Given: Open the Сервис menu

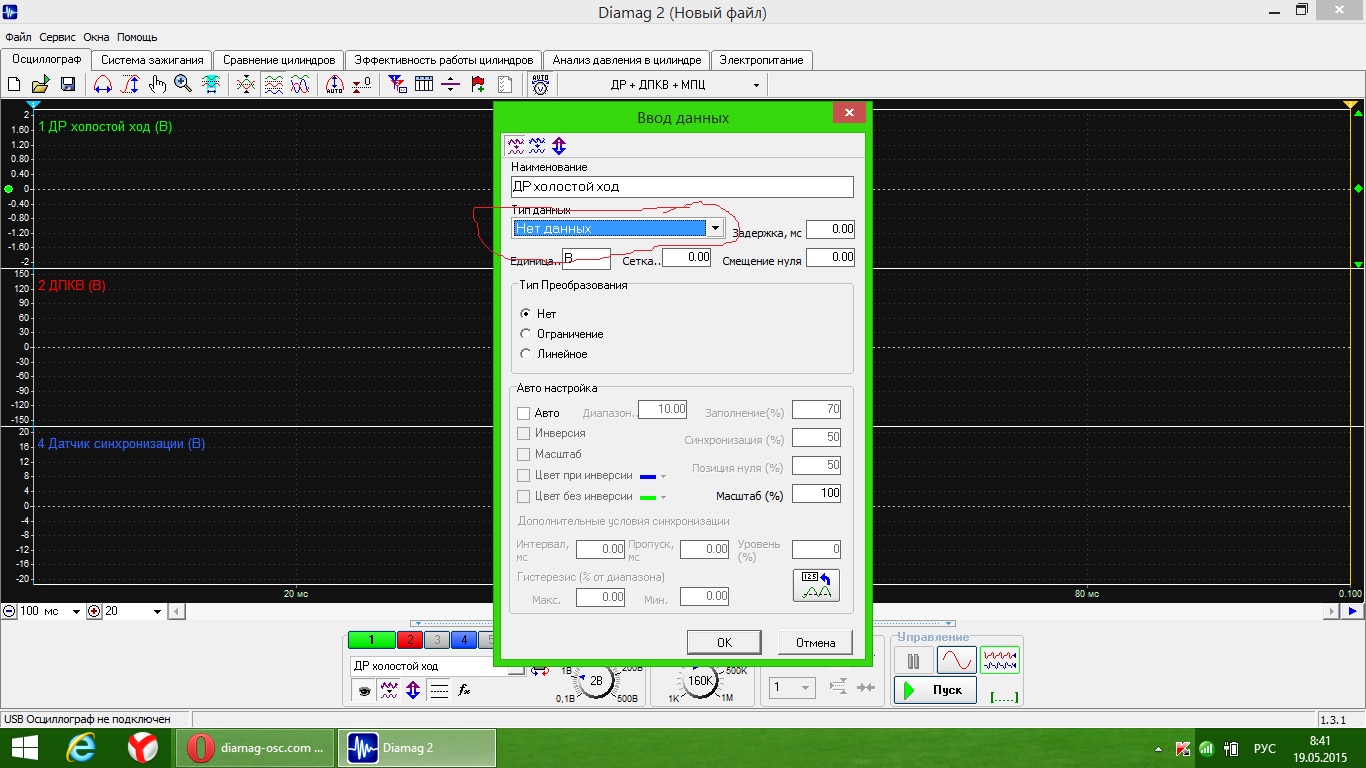Looking at the screenshot, I should click(58, 37).
